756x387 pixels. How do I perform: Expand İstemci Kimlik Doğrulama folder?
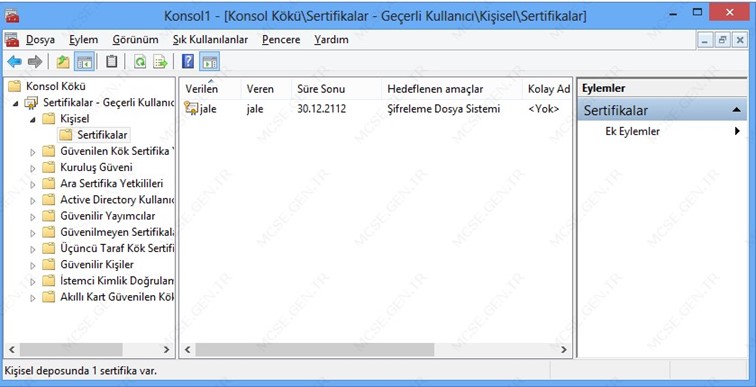(33, 282)
